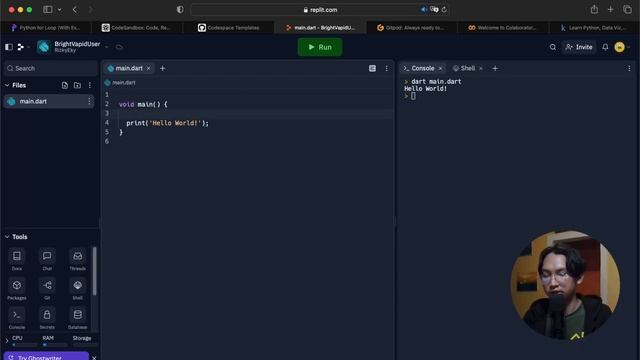Click the Storage usage bar
Viewport: 640px width, 360px height.
tap(84, 345)
